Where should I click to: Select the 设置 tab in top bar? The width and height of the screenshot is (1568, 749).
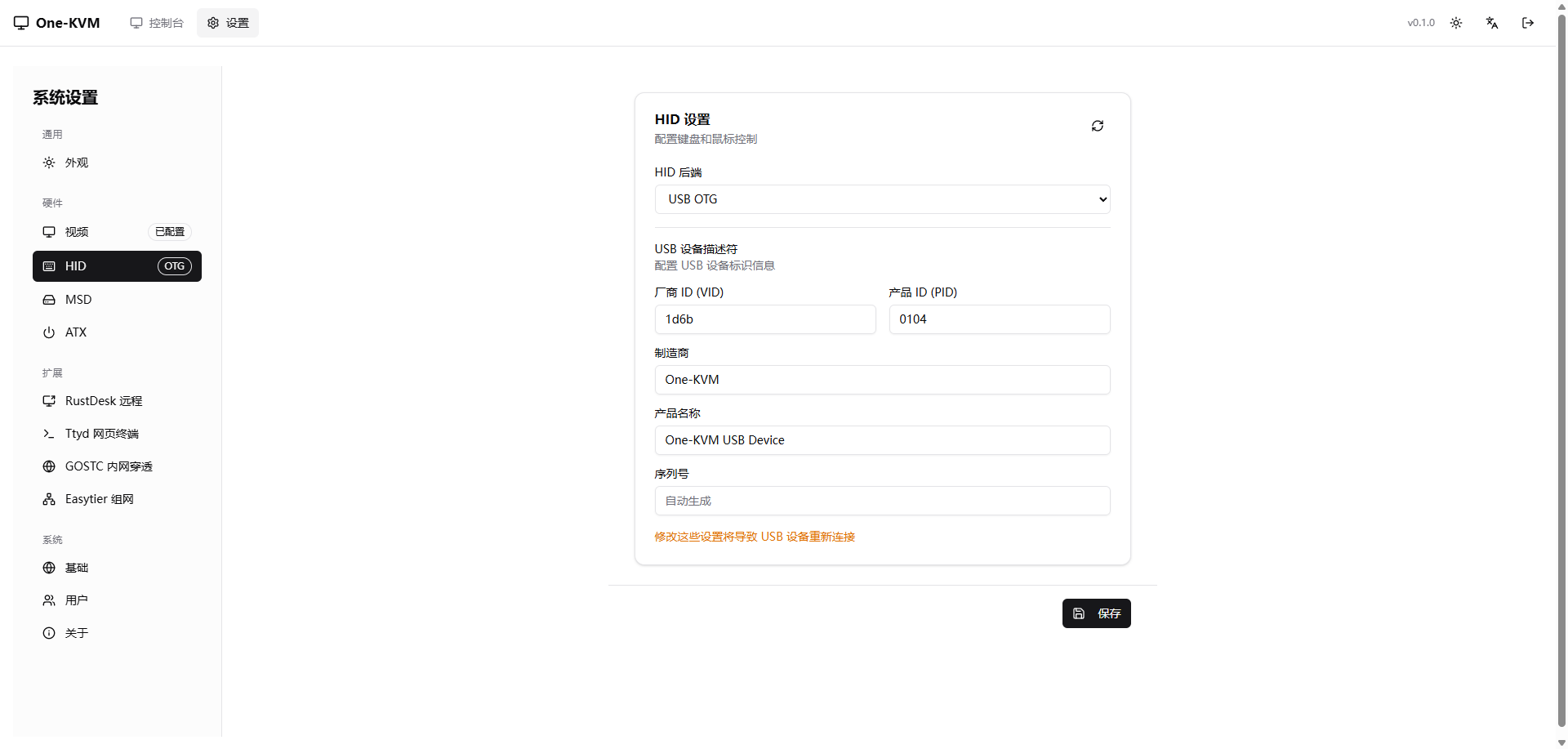[228, 23]
